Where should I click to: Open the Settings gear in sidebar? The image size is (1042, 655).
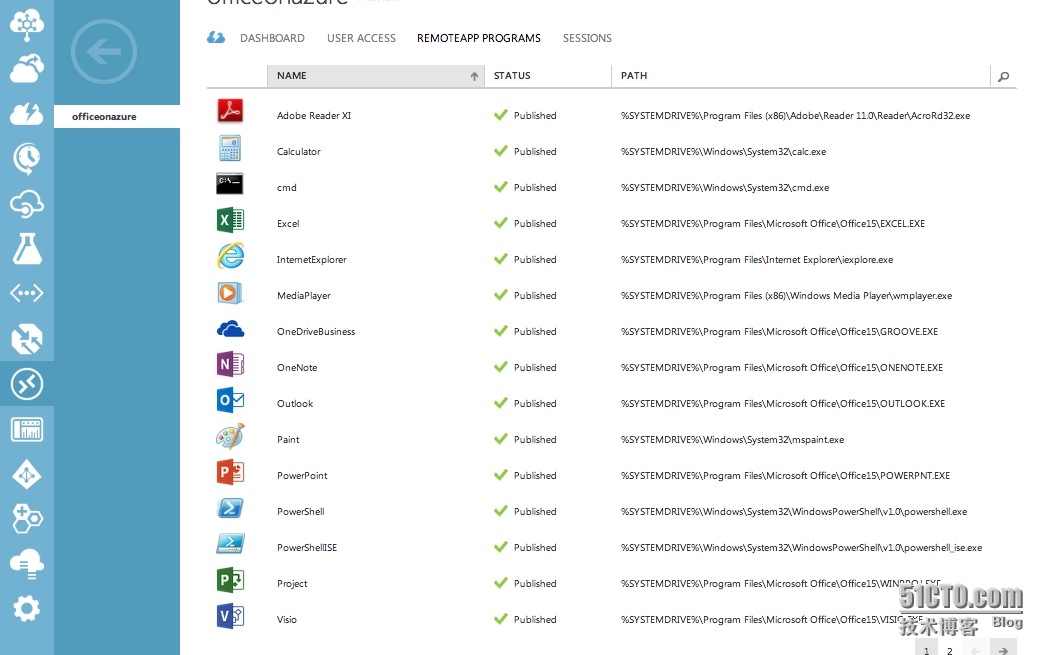tap(27, 608)
